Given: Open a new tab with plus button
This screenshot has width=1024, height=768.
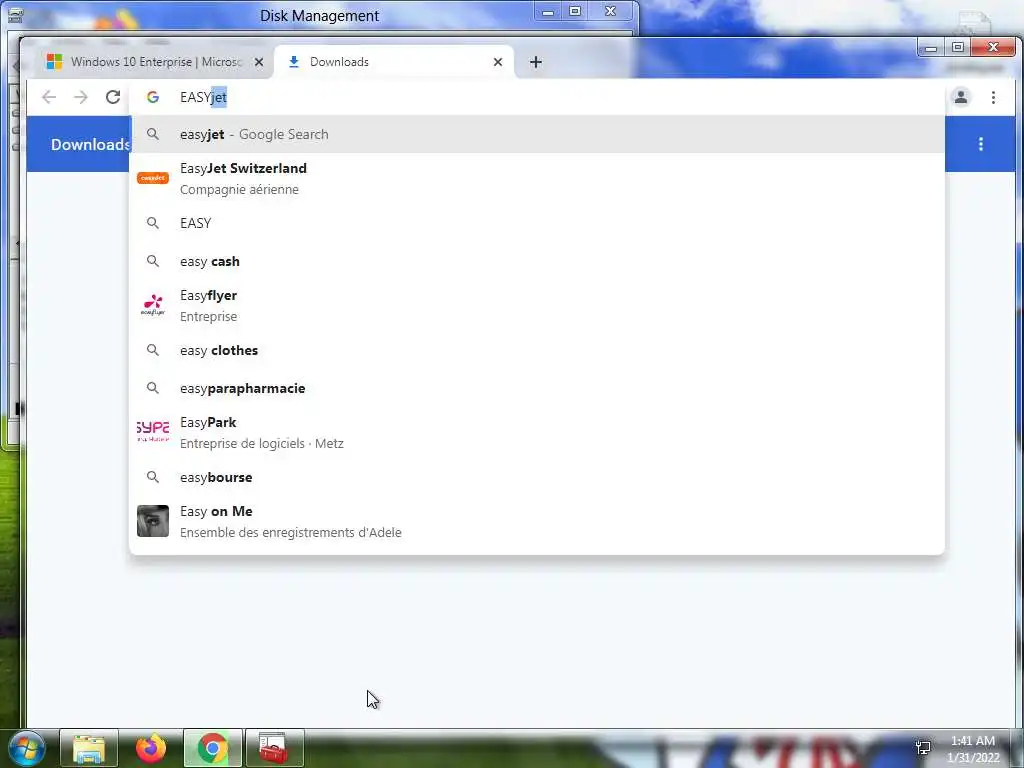Looking at the screenshot, I should pyautogui.click(x=536, y=62).
